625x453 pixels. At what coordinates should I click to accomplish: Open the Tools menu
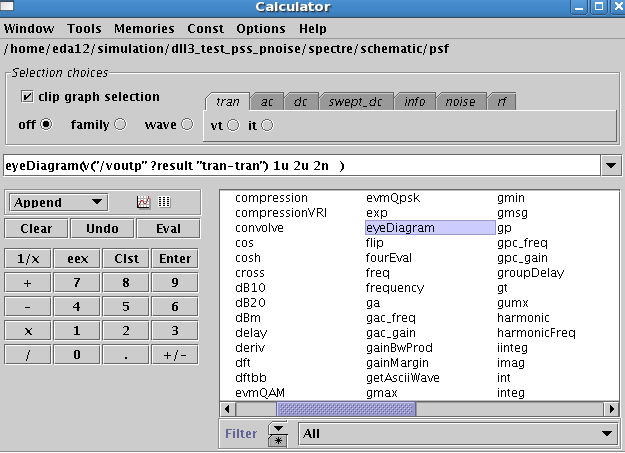[x=84, y=29]
